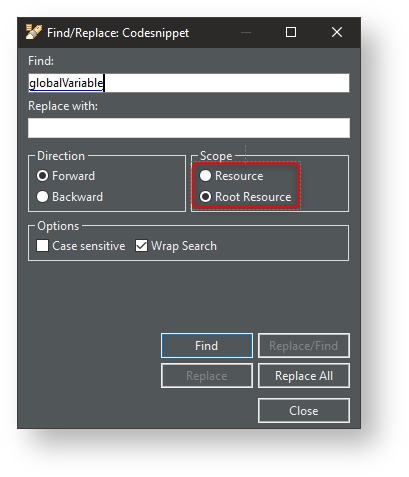The image size is (409, 477).
Task: Click the Replace All button
Action: click(304, 376)
